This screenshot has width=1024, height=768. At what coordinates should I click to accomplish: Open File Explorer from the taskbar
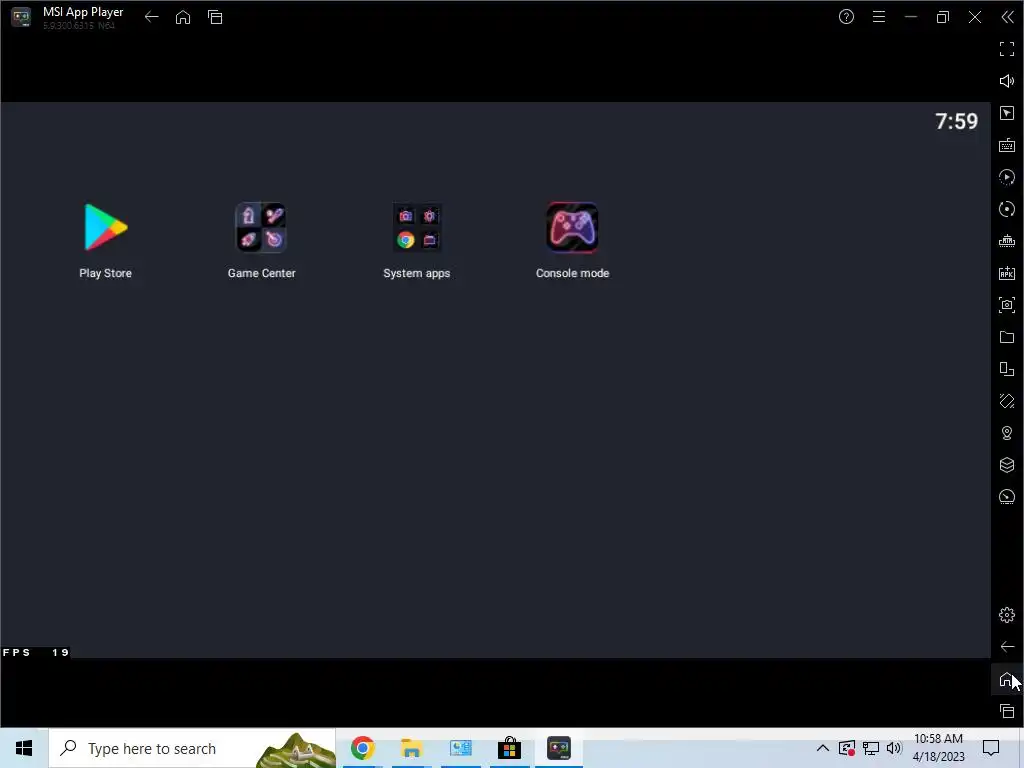click(x=411, y=748)
